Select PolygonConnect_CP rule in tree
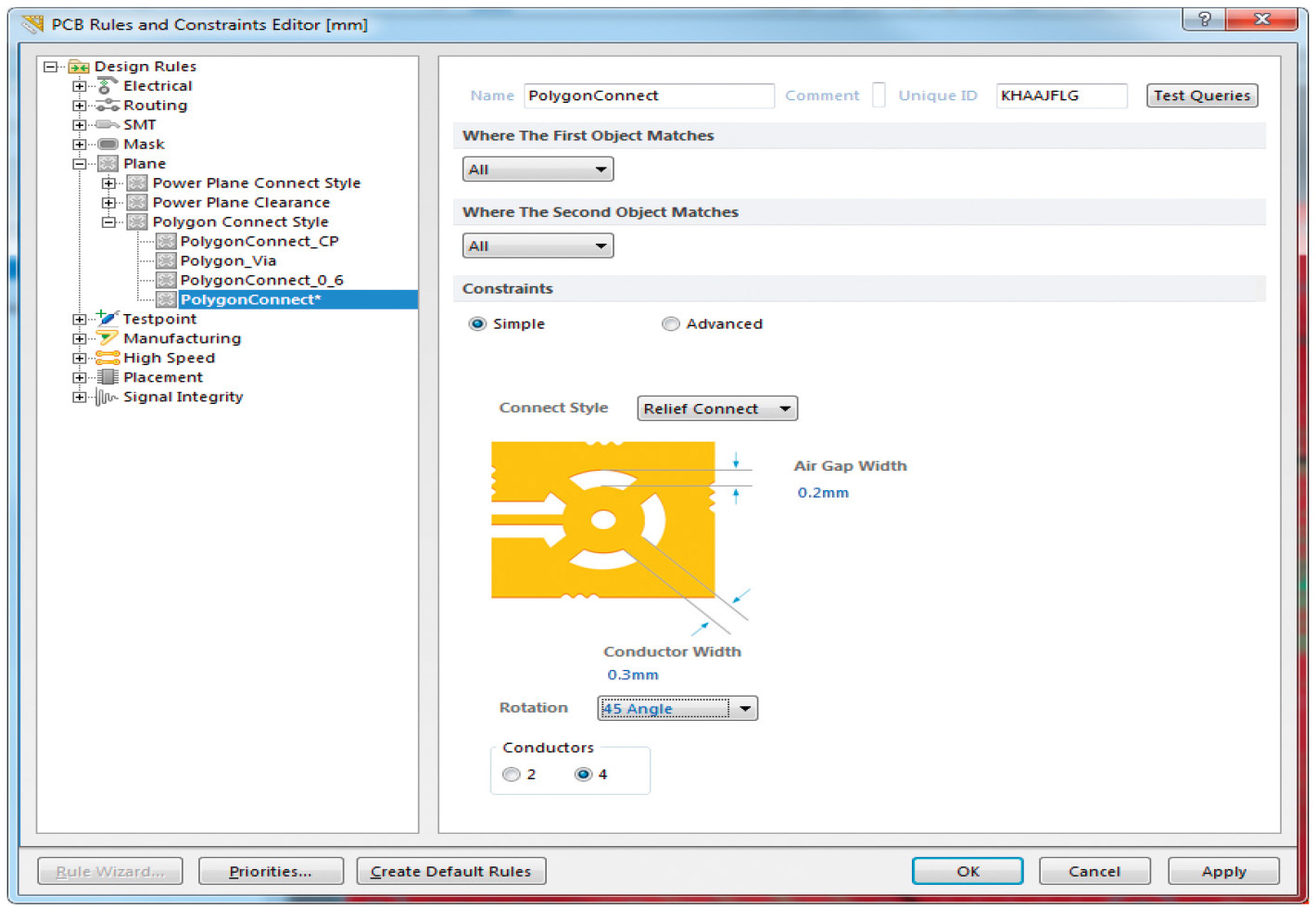Screen dimensions: 1316x909 point(259,241)
